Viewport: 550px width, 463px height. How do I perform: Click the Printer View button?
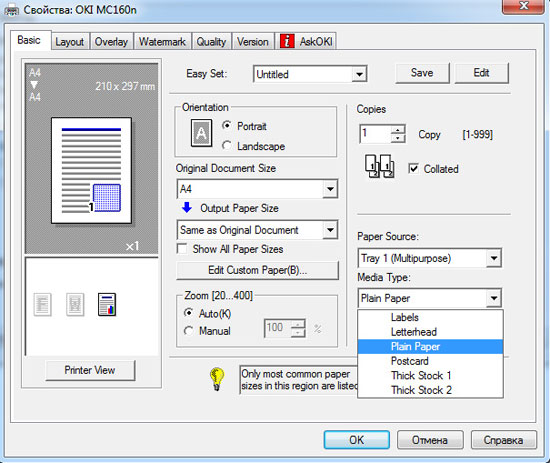(x=90, y=370)
